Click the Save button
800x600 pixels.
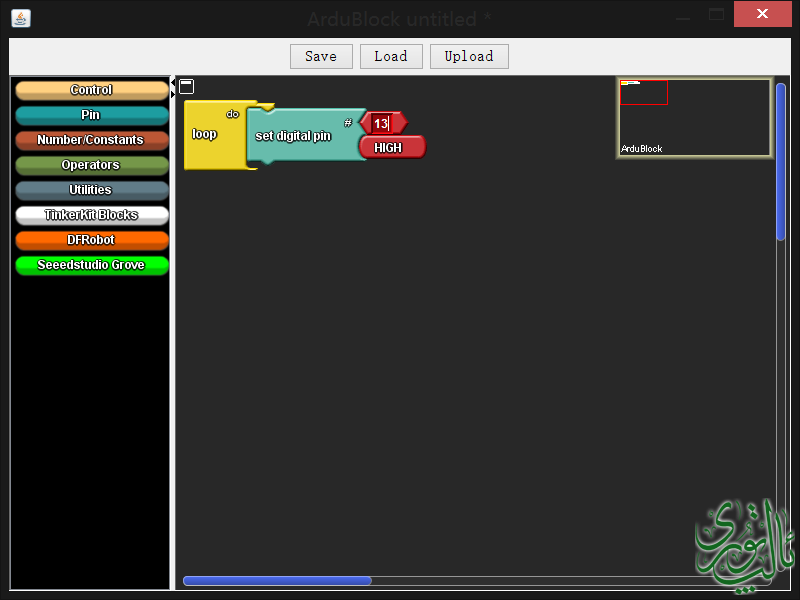tap(321, 56)
